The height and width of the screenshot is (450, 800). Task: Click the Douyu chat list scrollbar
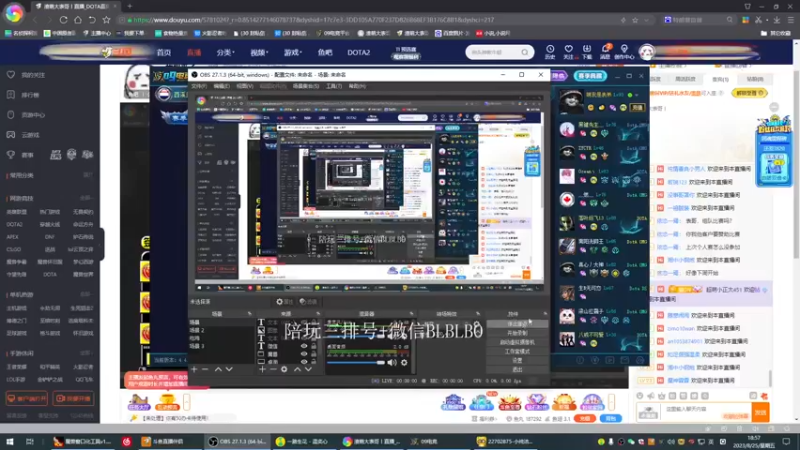click(770, 377)
